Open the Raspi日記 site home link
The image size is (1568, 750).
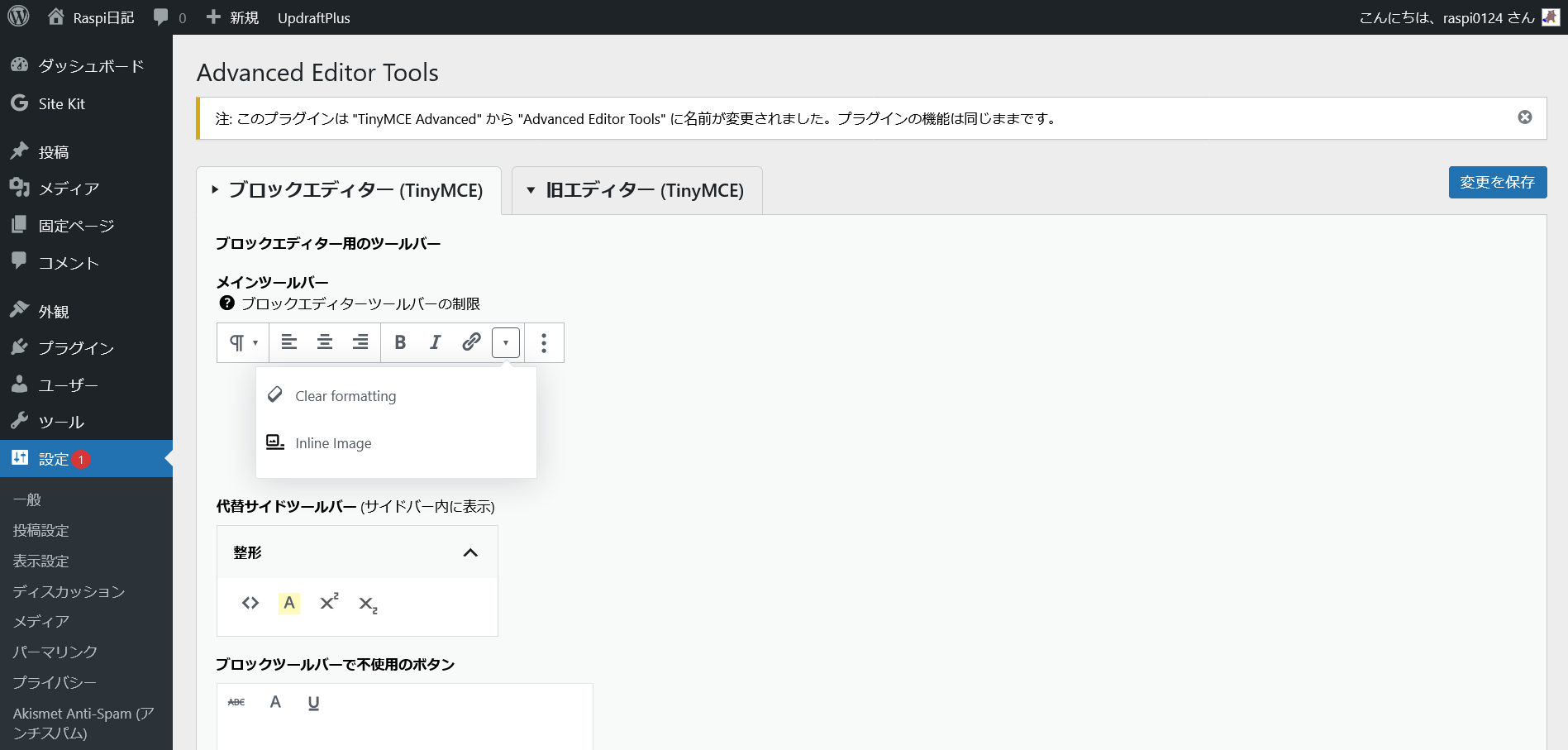(91, 17)
